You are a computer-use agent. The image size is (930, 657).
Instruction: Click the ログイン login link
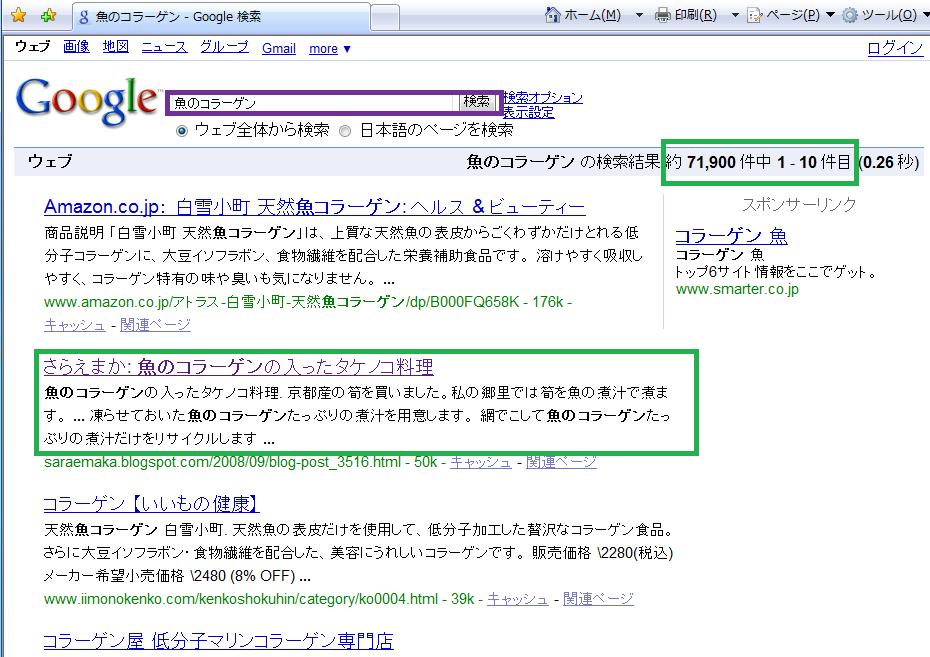[895, 47]
